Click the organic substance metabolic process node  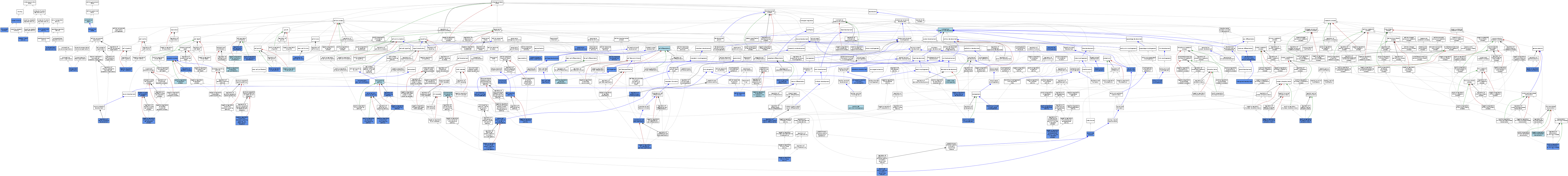pos(1457,30)
